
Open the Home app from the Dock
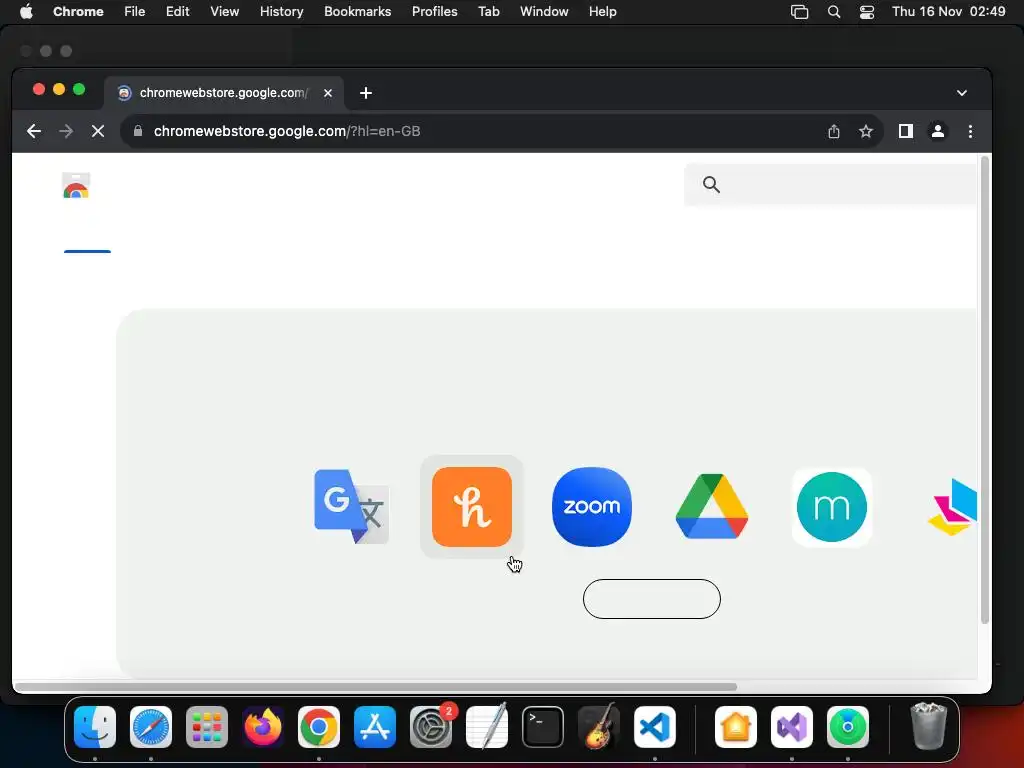coord(736,727)
